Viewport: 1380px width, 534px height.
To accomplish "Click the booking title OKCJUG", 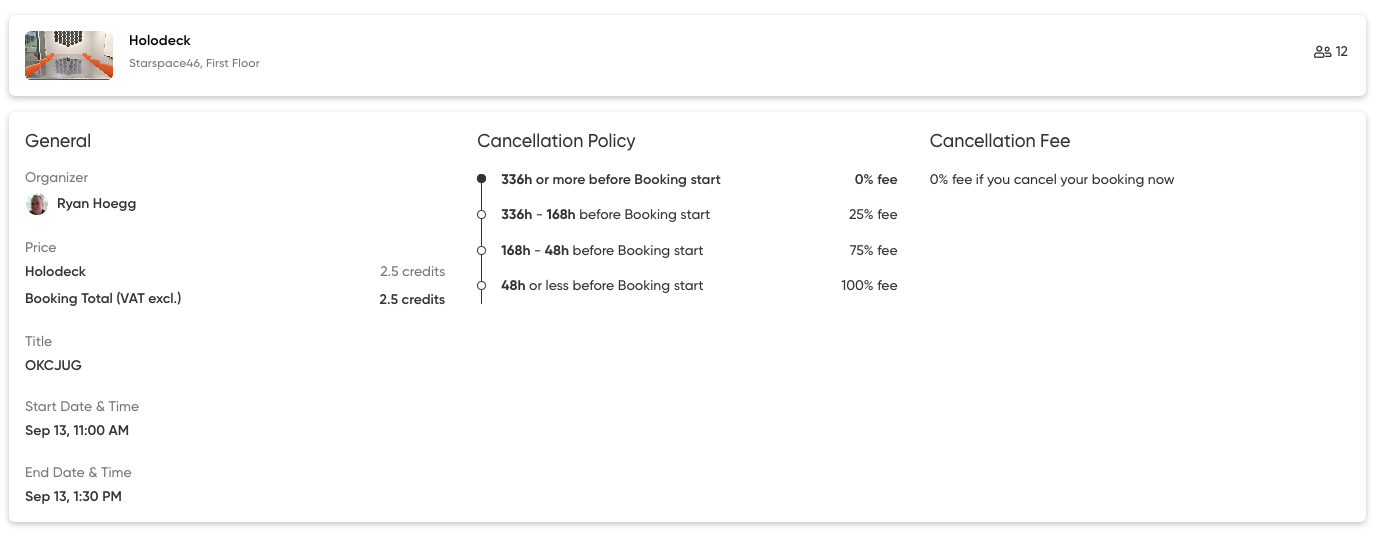I will tap(53, 365).
